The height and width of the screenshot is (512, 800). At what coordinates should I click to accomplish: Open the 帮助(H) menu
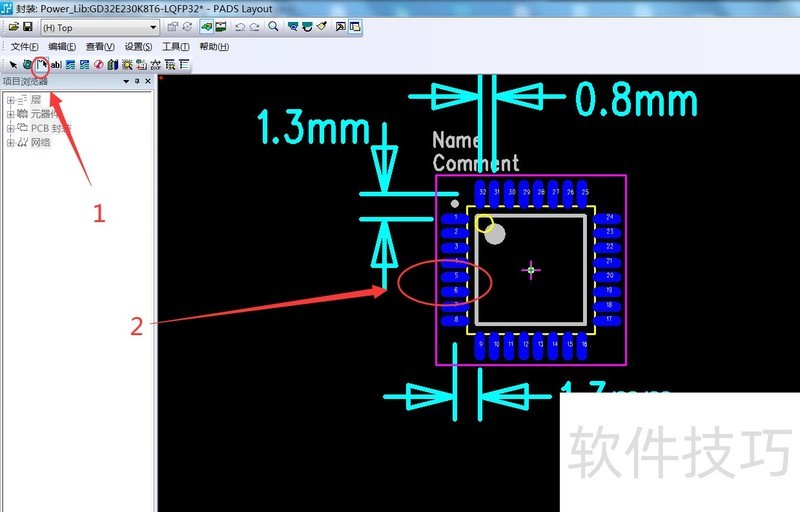214,46
